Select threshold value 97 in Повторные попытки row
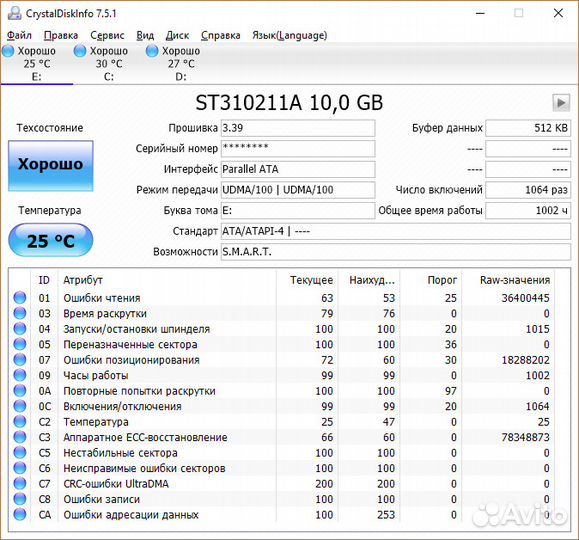Image resolution: width=579 pixels, height=540 pixels. 450,391
